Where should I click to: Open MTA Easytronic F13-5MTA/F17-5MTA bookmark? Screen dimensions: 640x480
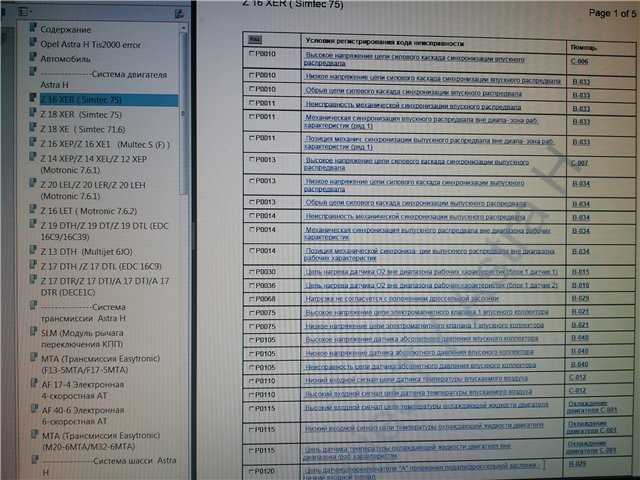(100, 364)
